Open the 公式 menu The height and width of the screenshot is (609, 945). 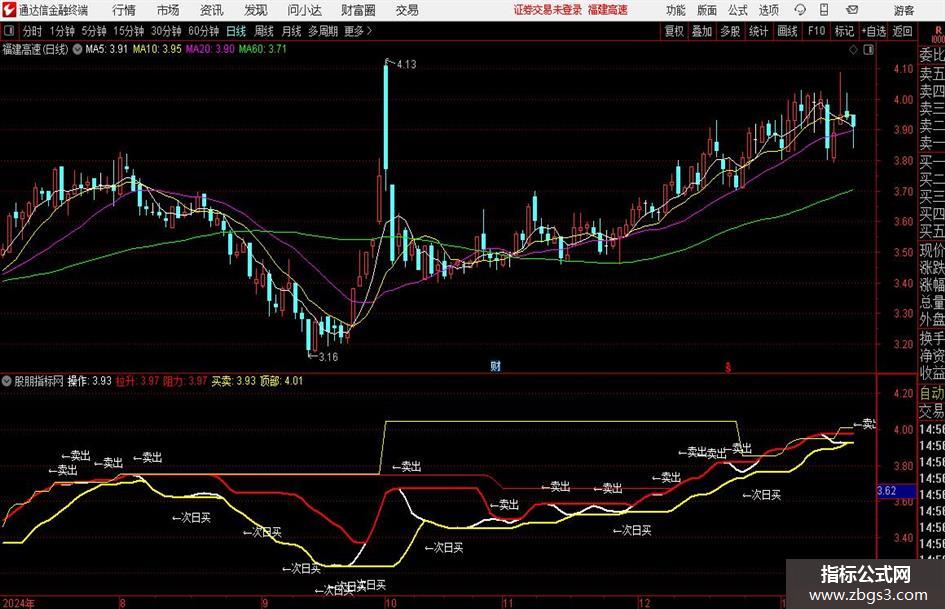(x=737, y=10)
